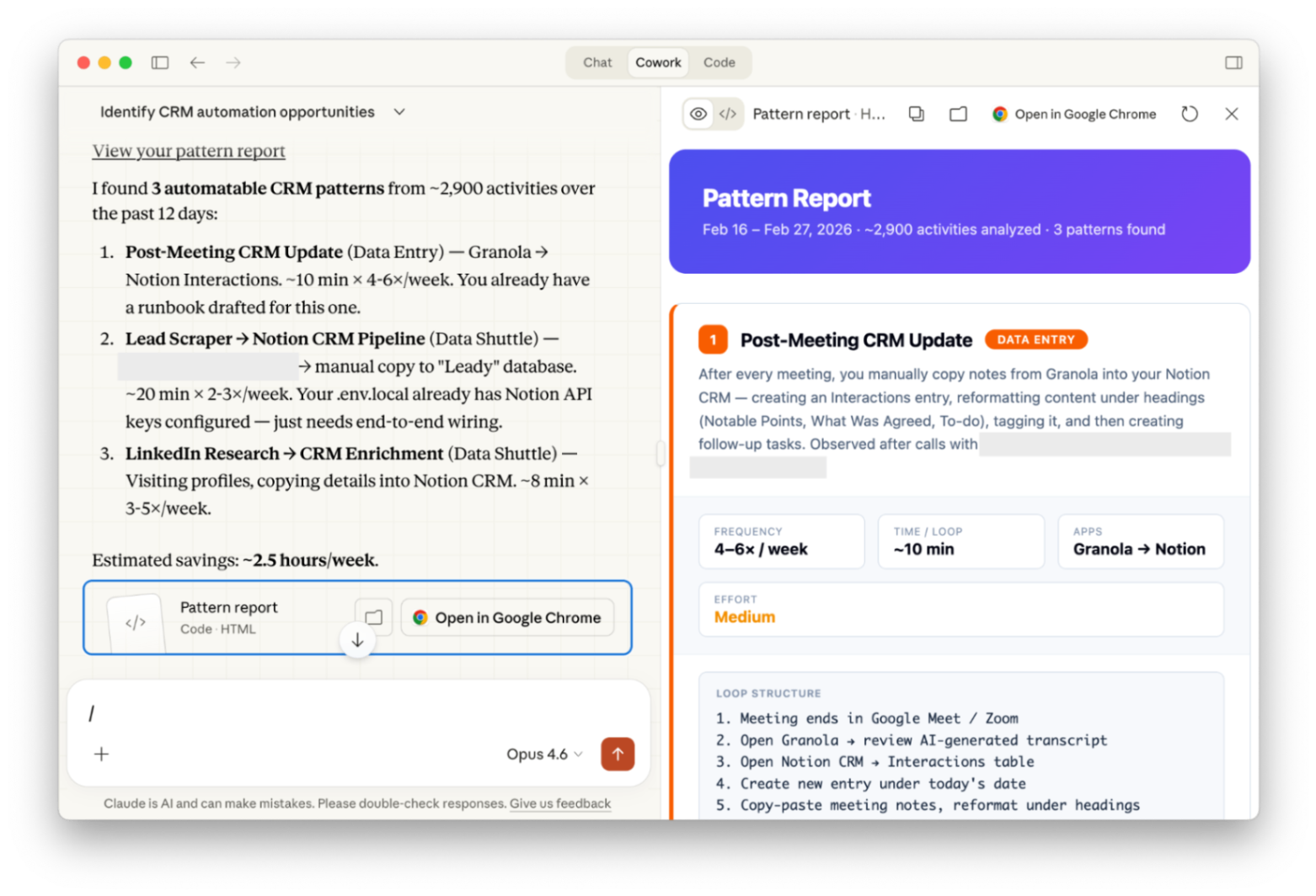Screen dimensions: 1316x896
Task: Open the Opus 4.6 model selector
Action: coord(544,754)
